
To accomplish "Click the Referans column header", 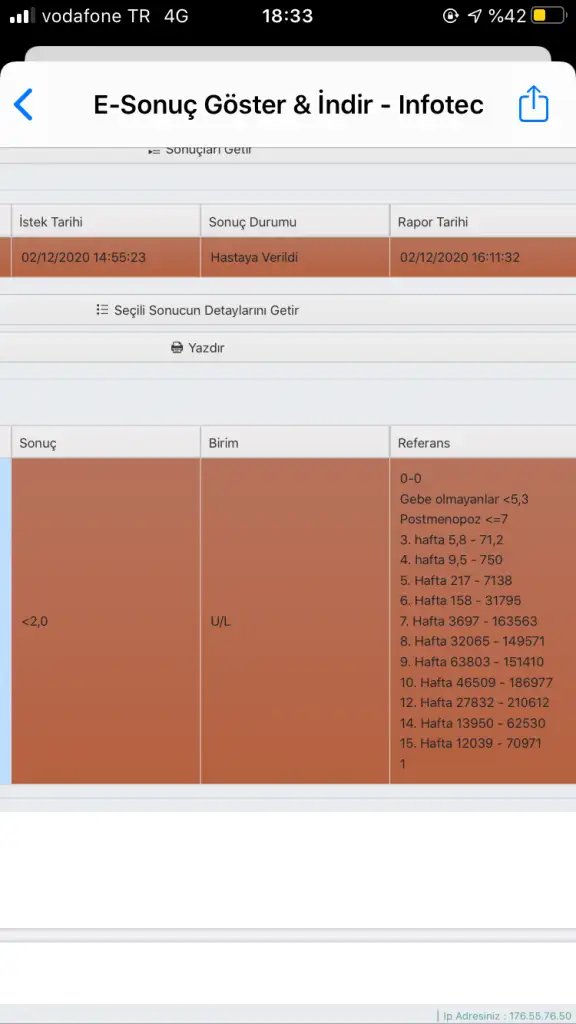I will (483, 443).
